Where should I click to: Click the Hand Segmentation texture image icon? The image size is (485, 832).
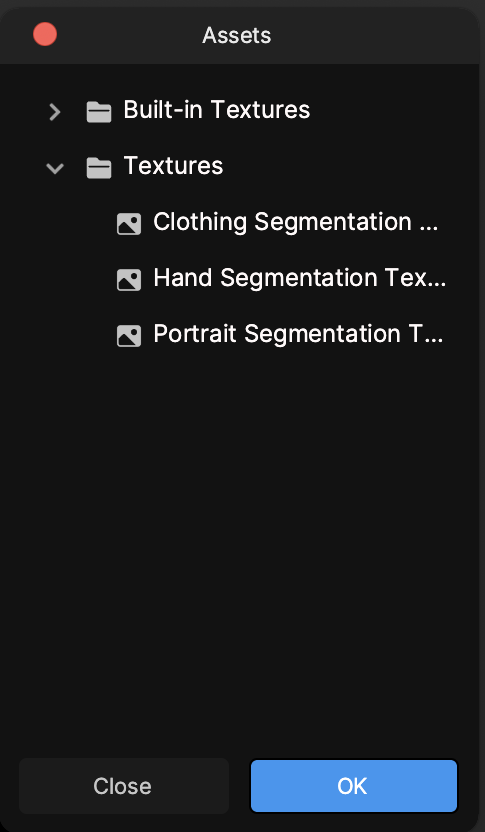point(129,280)
